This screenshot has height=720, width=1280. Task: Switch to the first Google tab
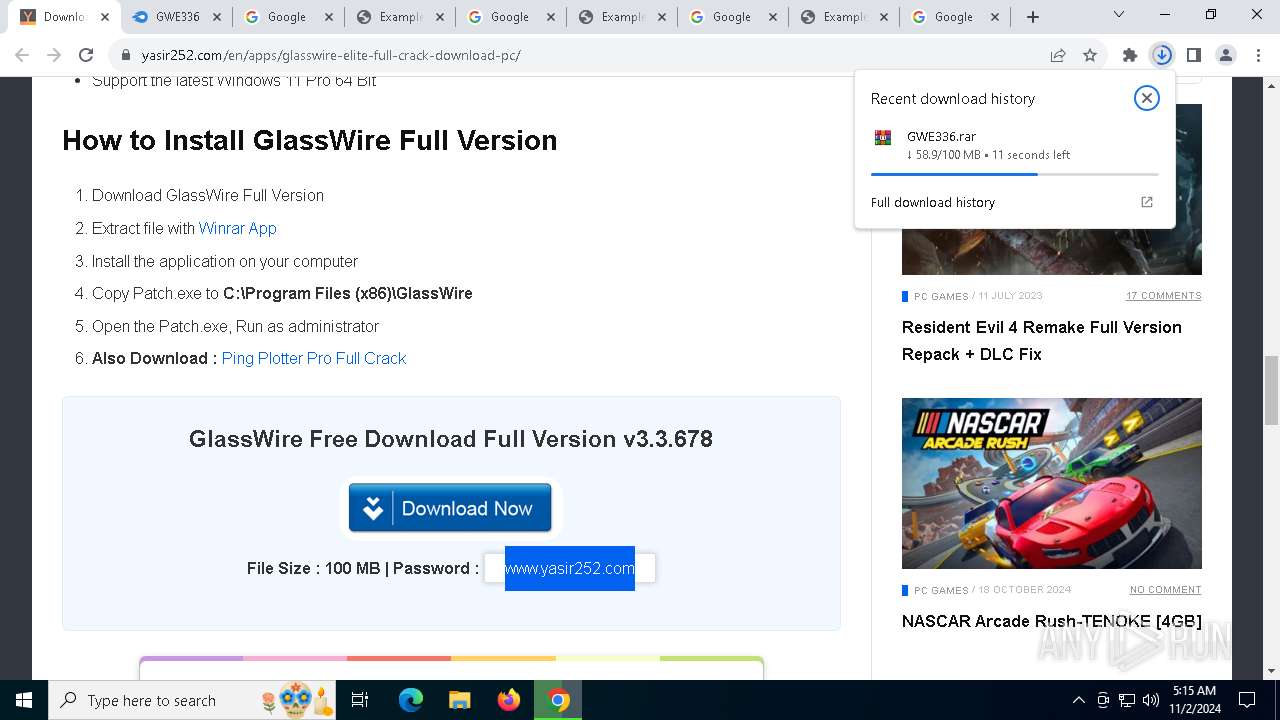point(287,17)
